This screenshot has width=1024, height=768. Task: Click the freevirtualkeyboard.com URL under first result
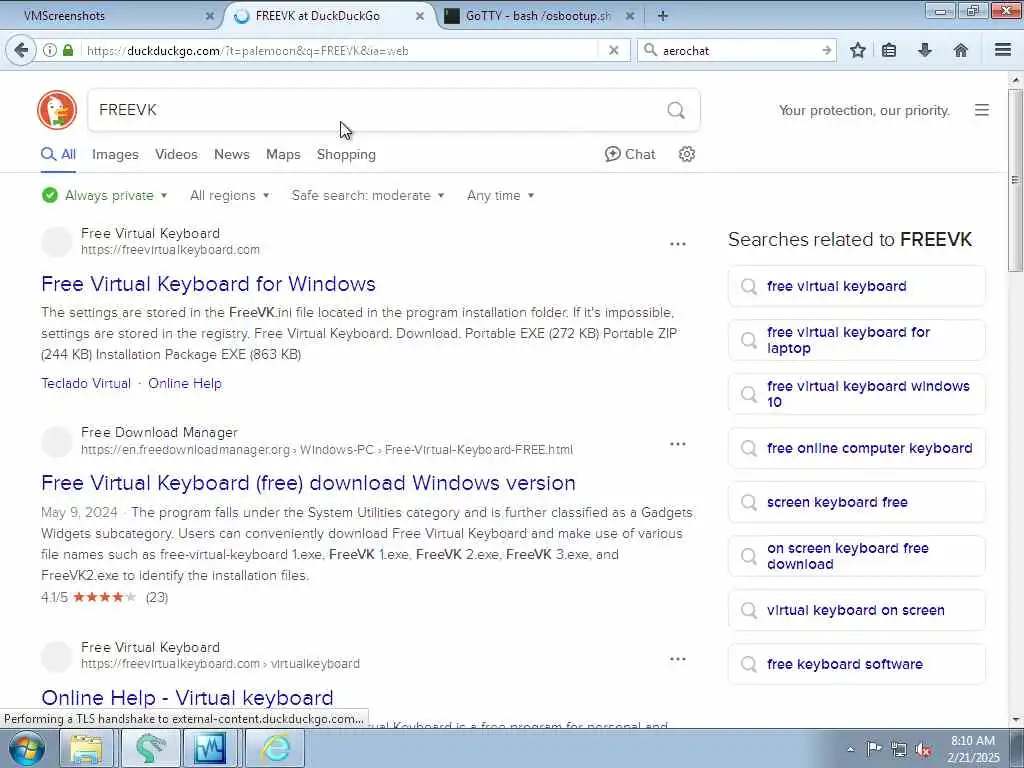(x=170, y=250)
